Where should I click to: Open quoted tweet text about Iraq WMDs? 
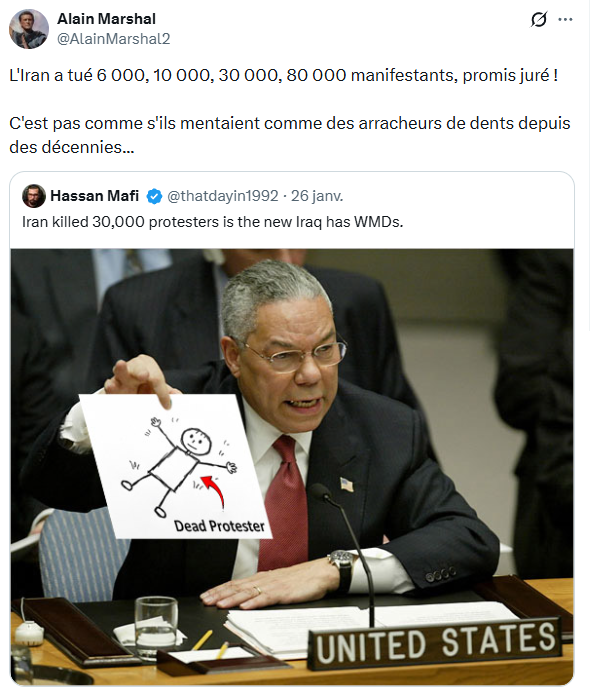pyautogui.click(x=213, y=222)
